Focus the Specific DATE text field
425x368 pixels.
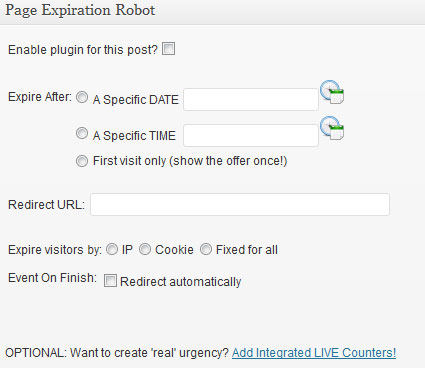point(251,99)
